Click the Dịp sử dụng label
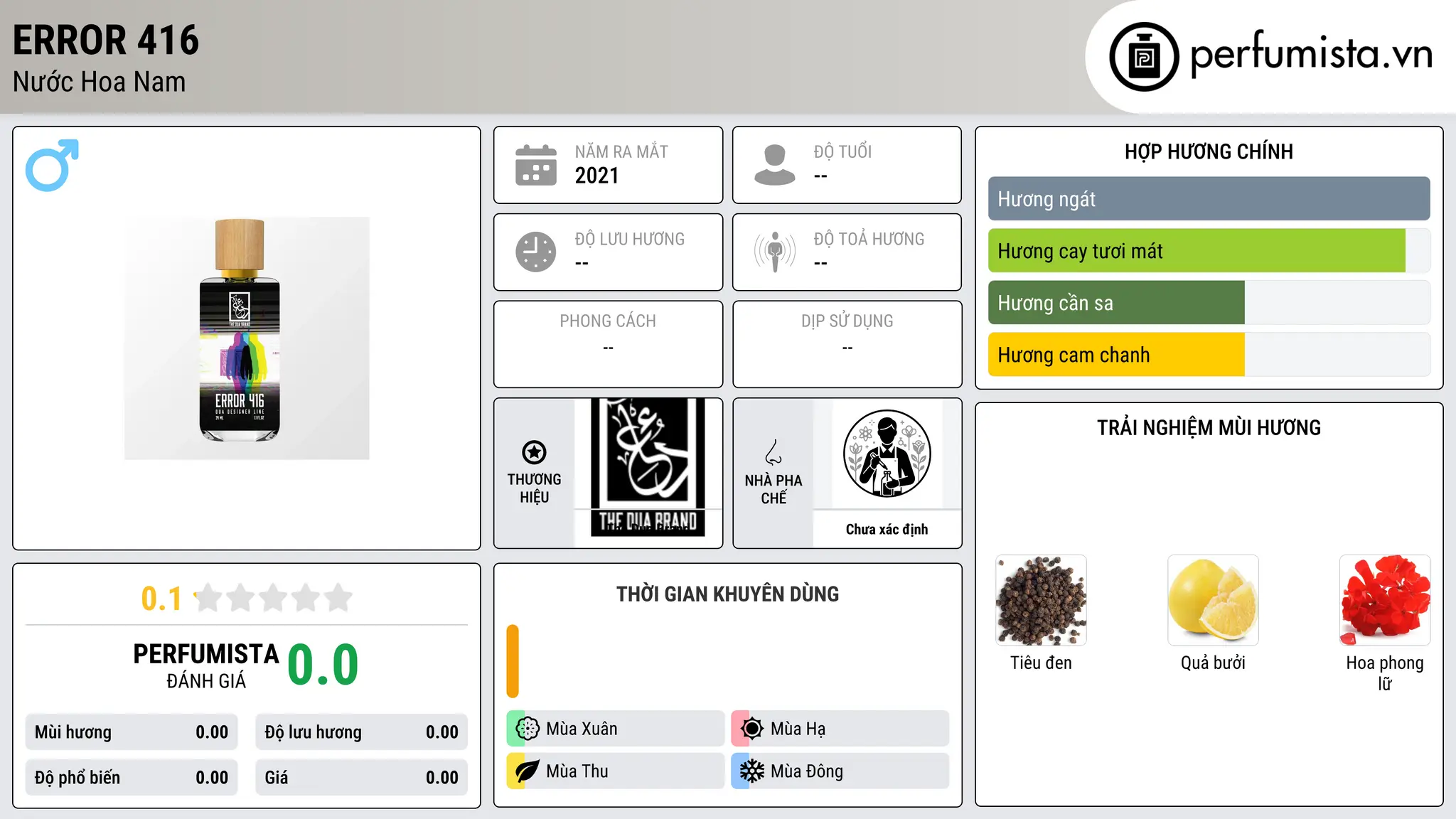This screenshot has height=819, width=1456. [847, 321]
